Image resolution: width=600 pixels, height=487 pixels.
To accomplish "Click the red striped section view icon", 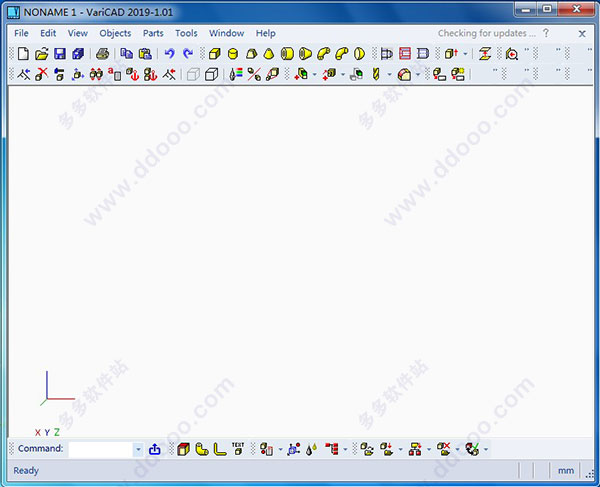I will click(x=404, y=54).
